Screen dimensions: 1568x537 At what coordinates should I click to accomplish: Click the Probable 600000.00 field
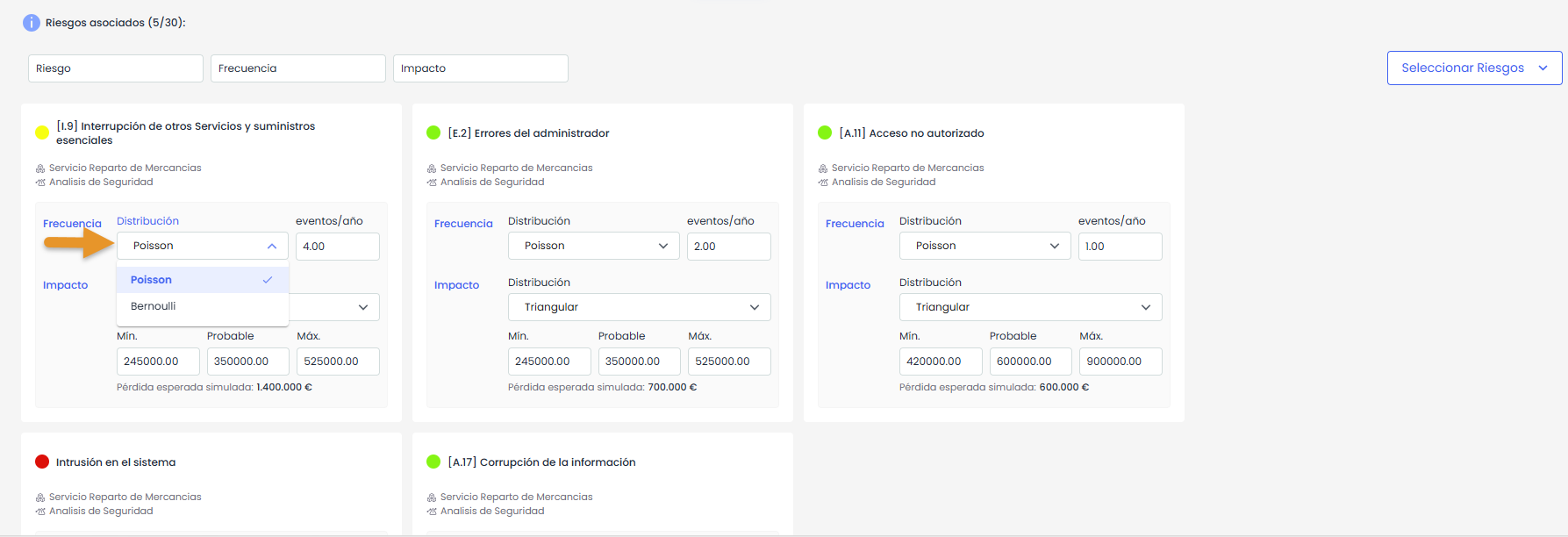pos(1031,362)
